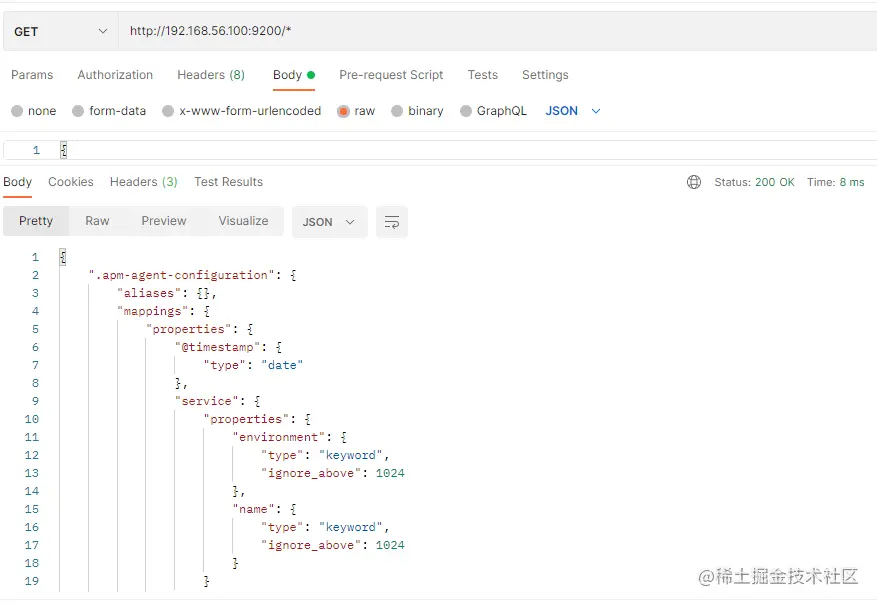Click the "date" value on line 7
The width and height of the screenshot is (877, 605).
tap(282, 365)
